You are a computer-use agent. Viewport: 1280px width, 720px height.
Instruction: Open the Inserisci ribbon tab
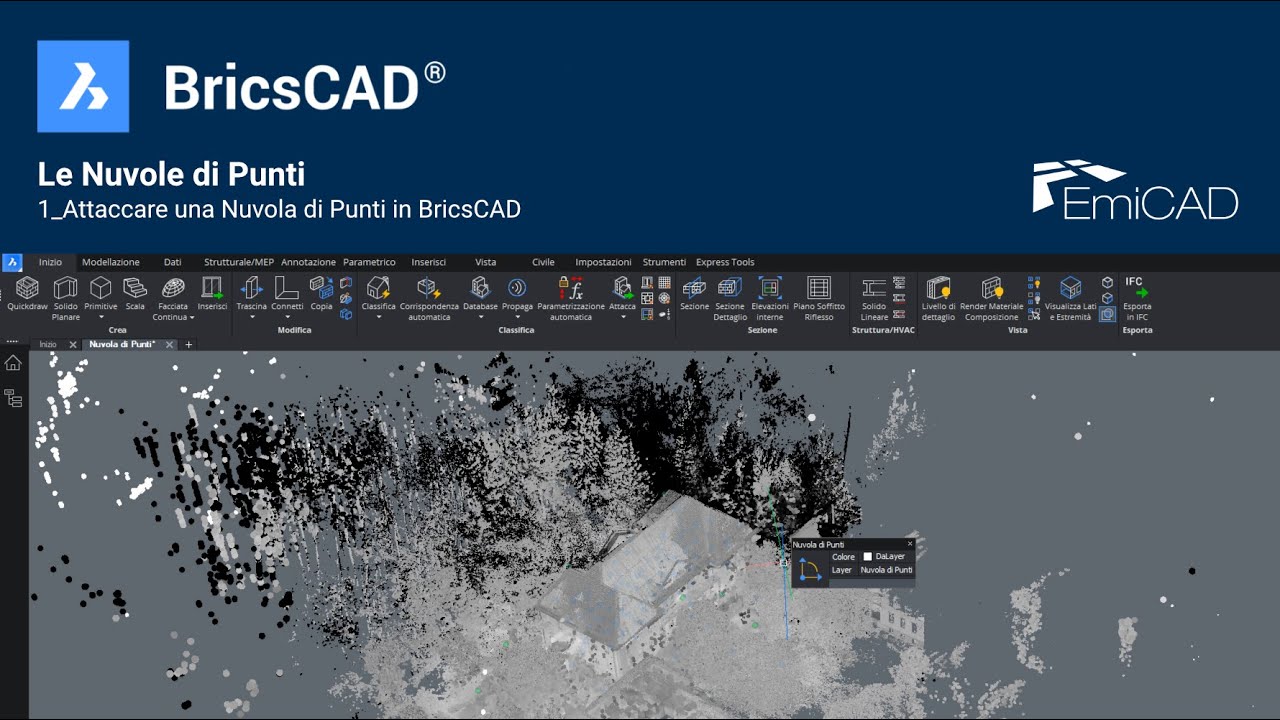429,262
